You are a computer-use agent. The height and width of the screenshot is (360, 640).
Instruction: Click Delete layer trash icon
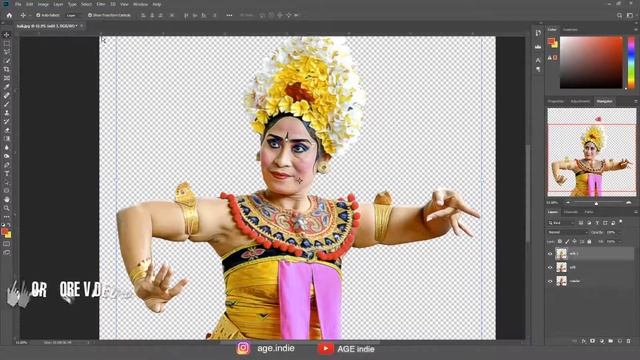click(x=629, y=341)
